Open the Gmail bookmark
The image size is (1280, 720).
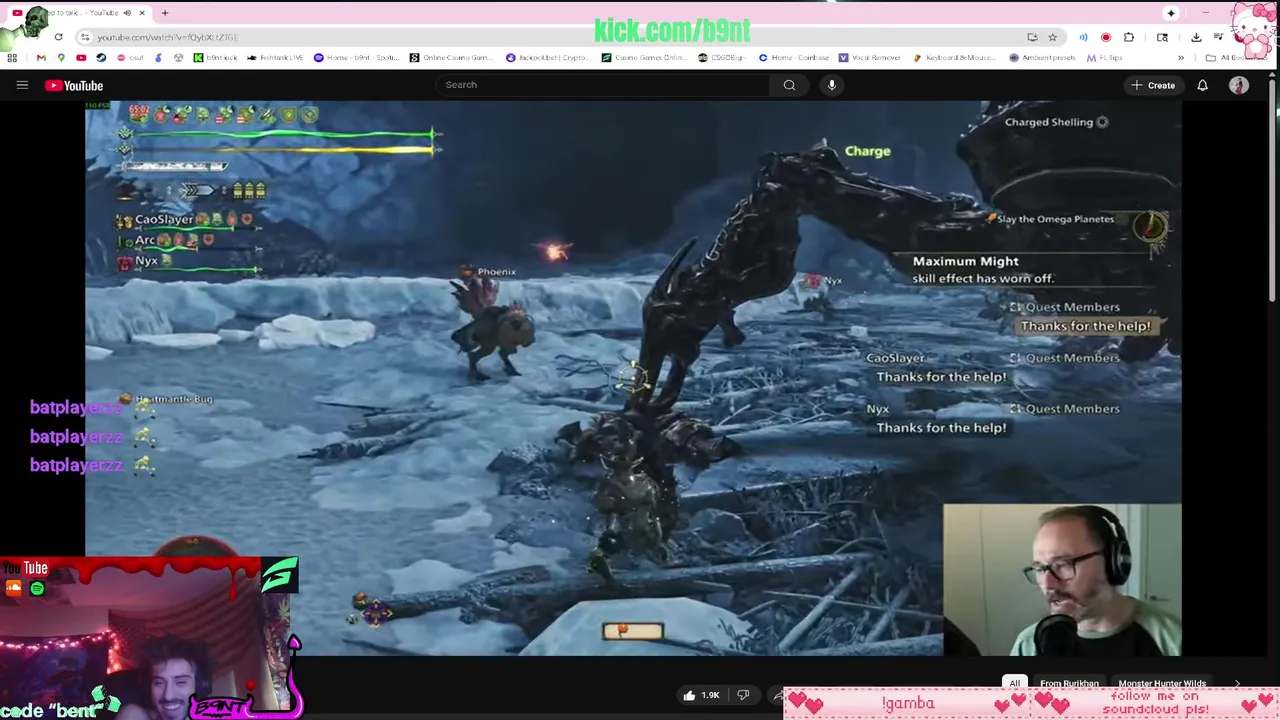pyautogui.click(x=41, y=58)
